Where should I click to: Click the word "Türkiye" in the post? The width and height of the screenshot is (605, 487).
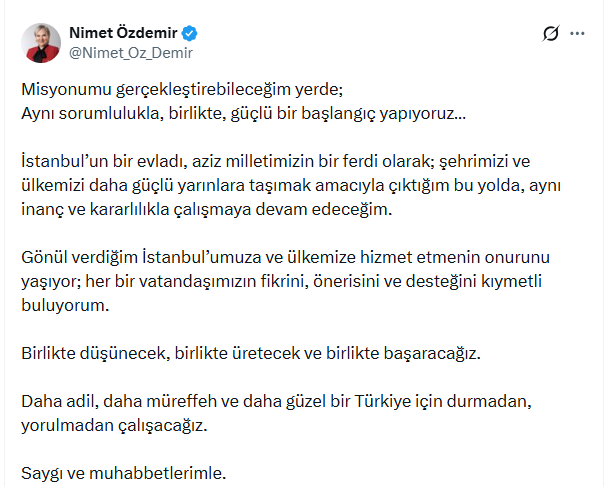pyautogui.click(x=382, y=401)
